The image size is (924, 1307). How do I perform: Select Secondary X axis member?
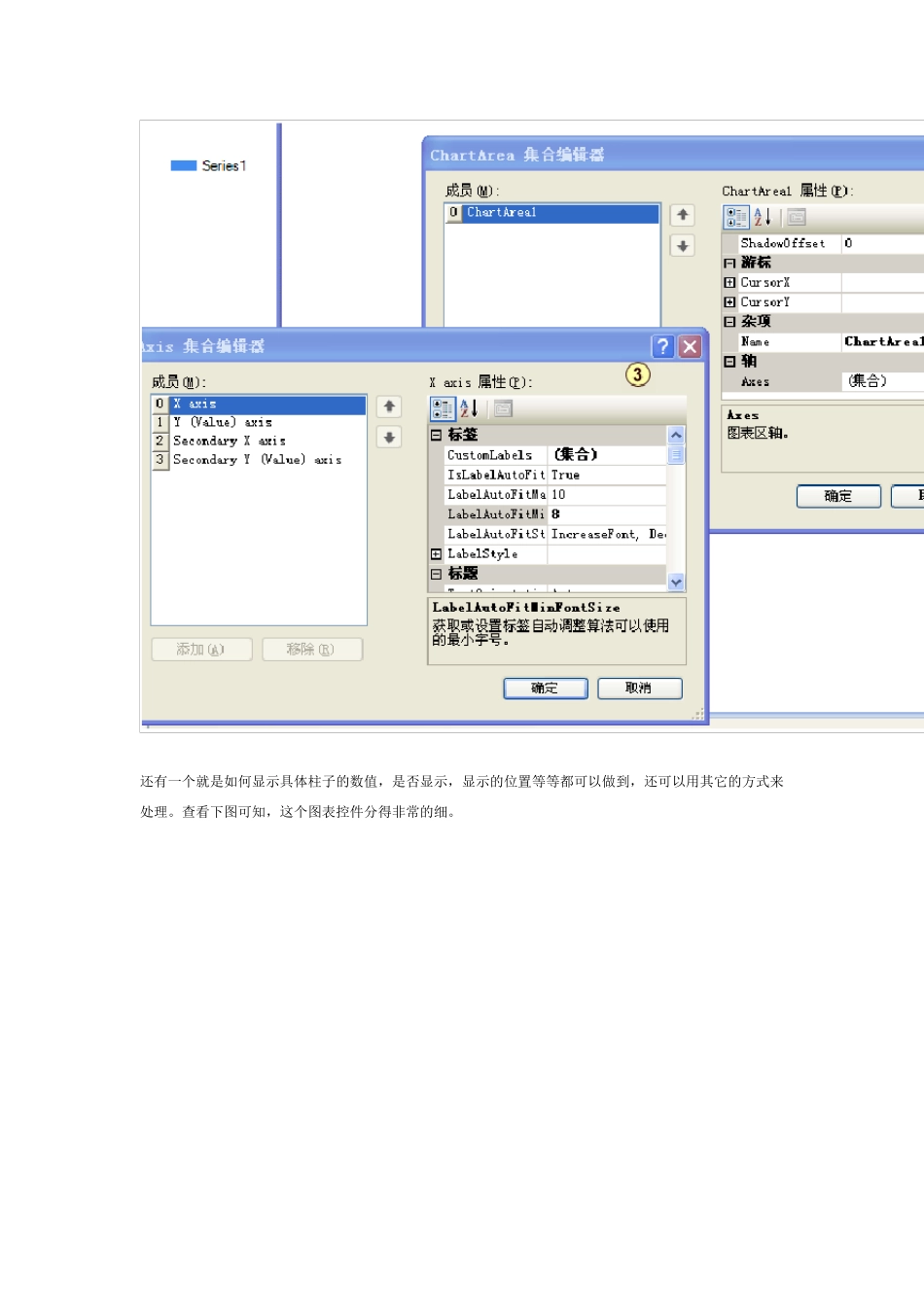tap(259, 441)
